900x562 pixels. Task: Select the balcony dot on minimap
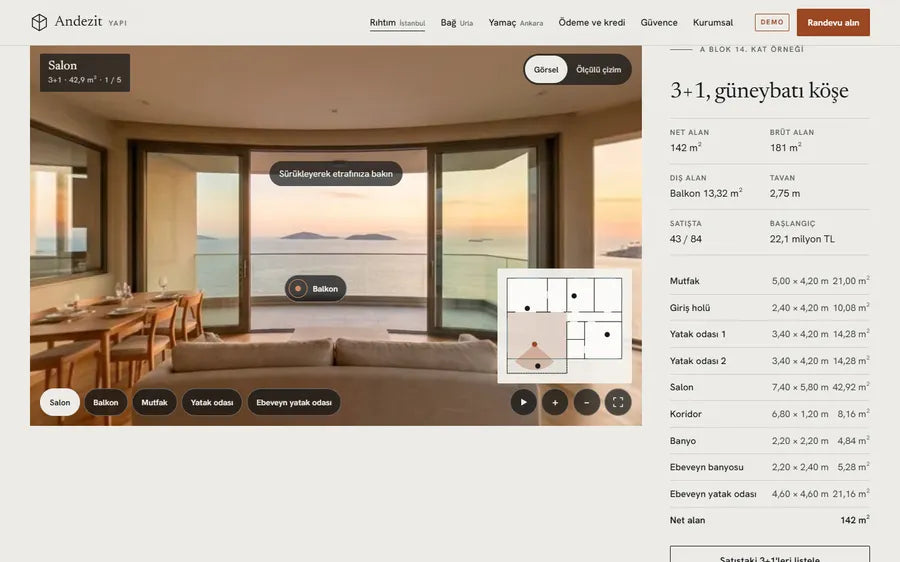click(x=537, y=366)
